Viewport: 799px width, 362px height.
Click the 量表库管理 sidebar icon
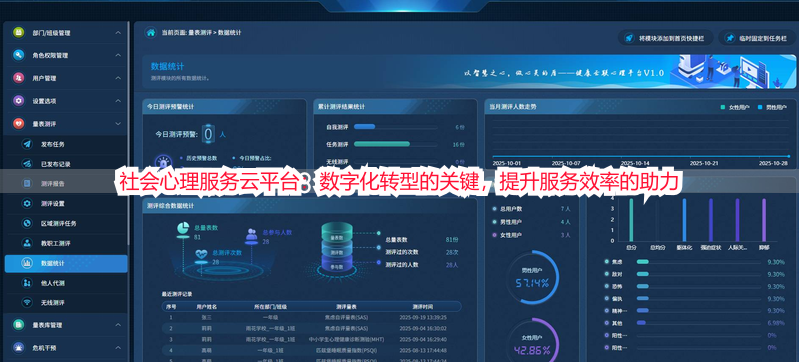click(18, 325)
